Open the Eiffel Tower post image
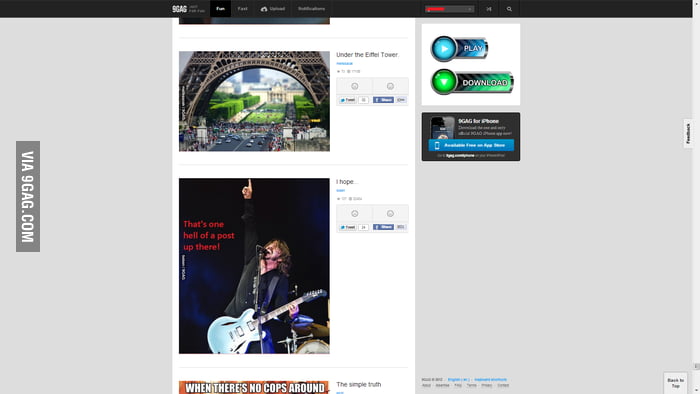Screen dimensions: 700x394 (254, 101)
